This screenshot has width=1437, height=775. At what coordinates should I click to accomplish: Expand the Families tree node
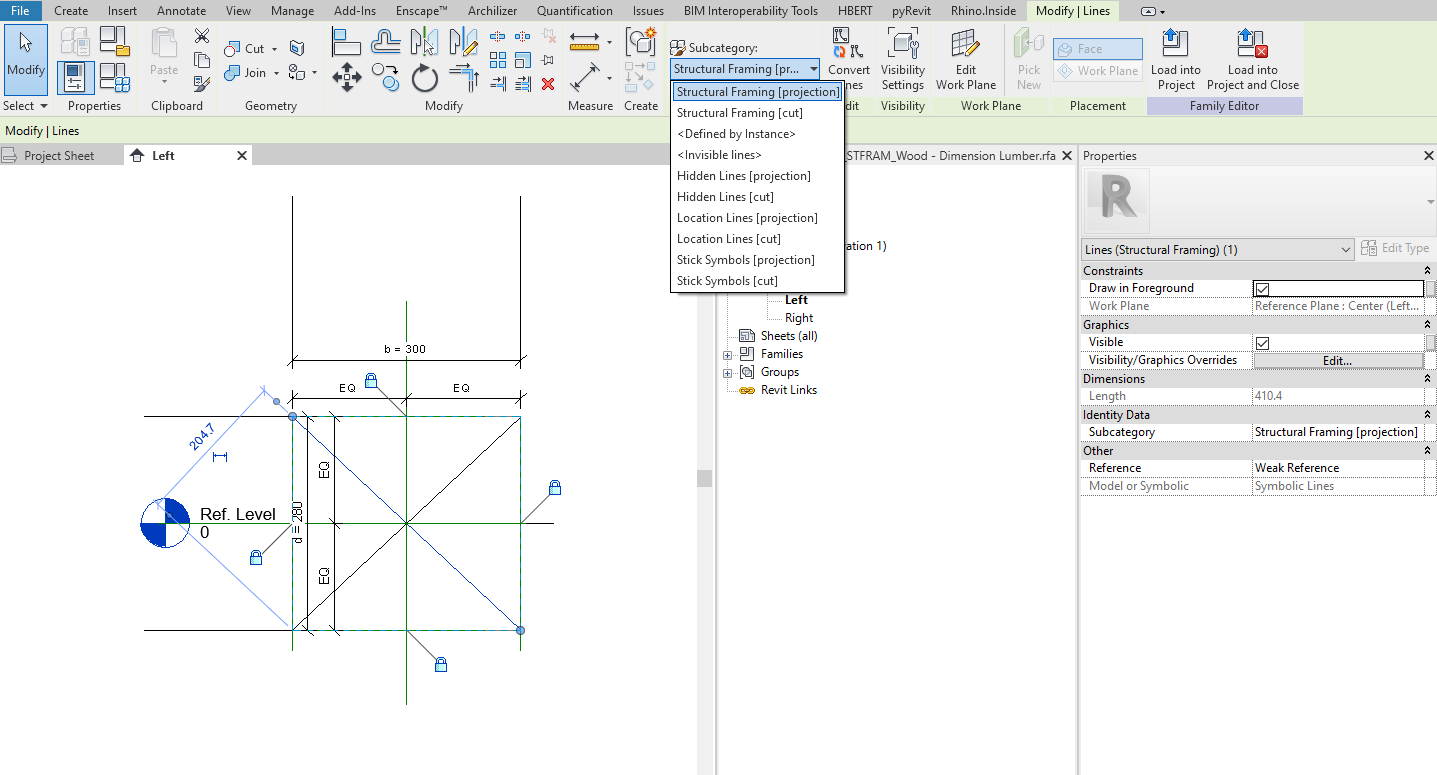pyautogui.click(x=728, y=354)
